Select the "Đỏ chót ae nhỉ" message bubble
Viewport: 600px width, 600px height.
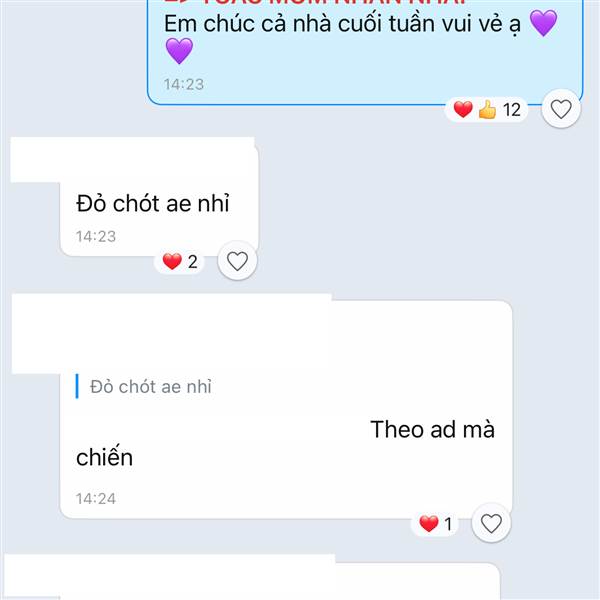click(159, 203)
